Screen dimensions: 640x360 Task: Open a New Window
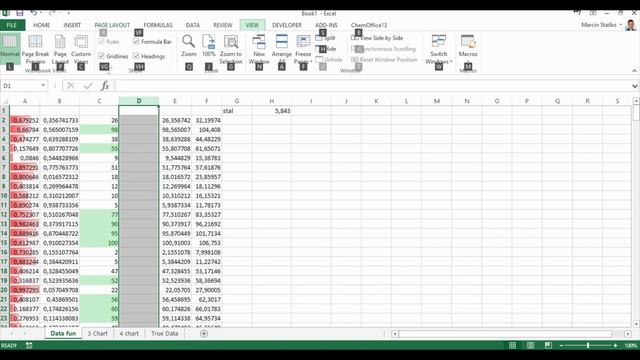pos(259,48)
